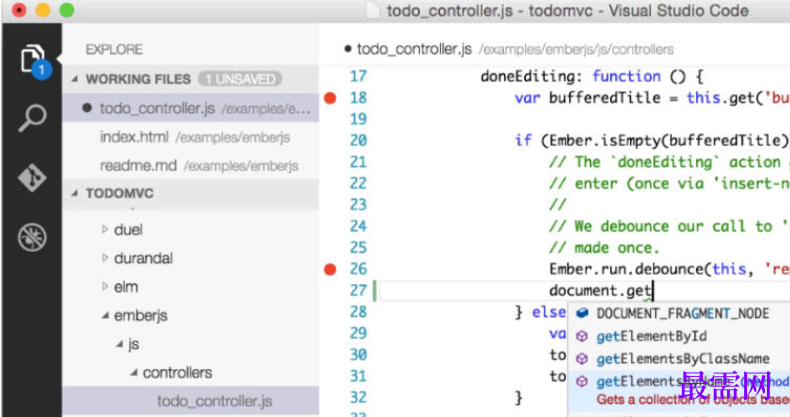Expand the duel folder
Image resolution: width=790 pixels, height=417 pixels.
[105, 230]
